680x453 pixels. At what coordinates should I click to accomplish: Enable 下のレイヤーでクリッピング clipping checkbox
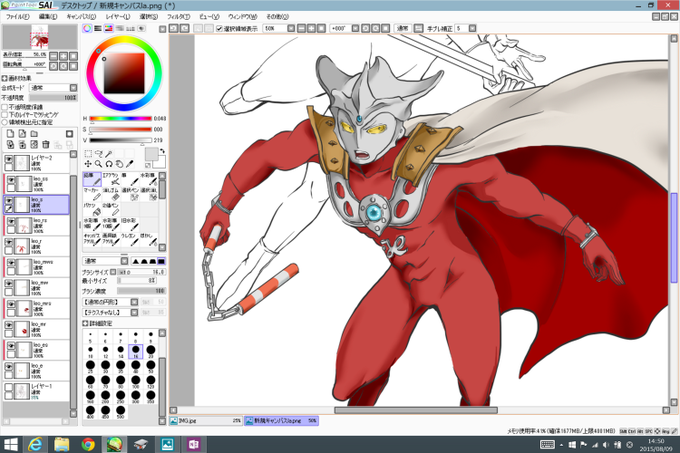pos(5,115)
